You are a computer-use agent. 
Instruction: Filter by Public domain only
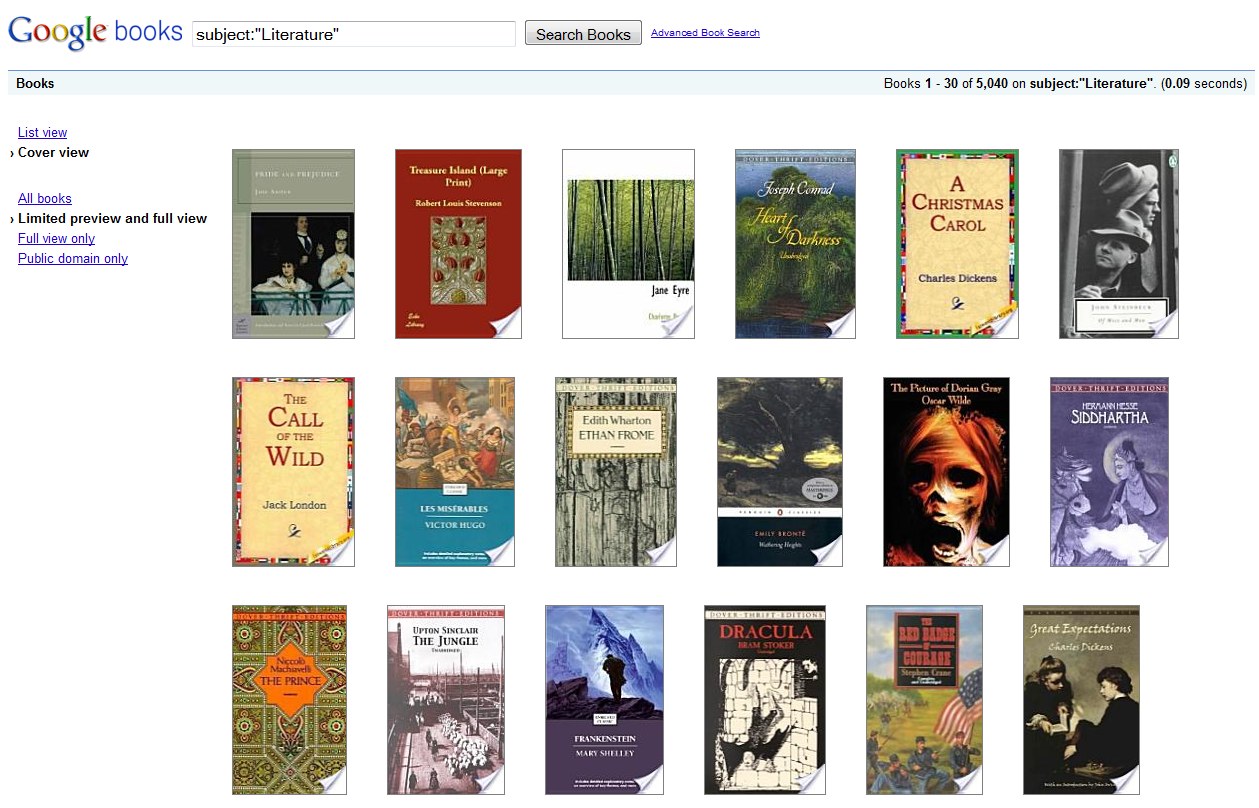[73, 258]
